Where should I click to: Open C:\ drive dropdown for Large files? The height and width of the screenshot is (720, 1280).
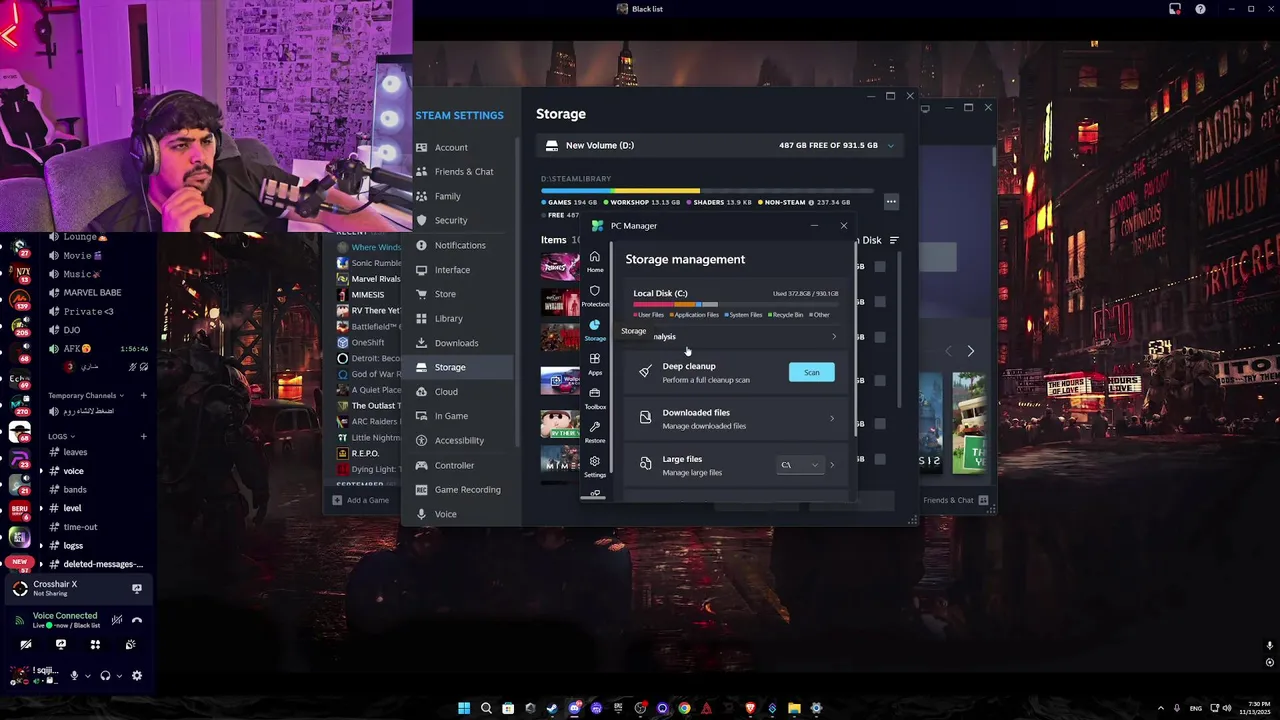click(x=800, y=465)
